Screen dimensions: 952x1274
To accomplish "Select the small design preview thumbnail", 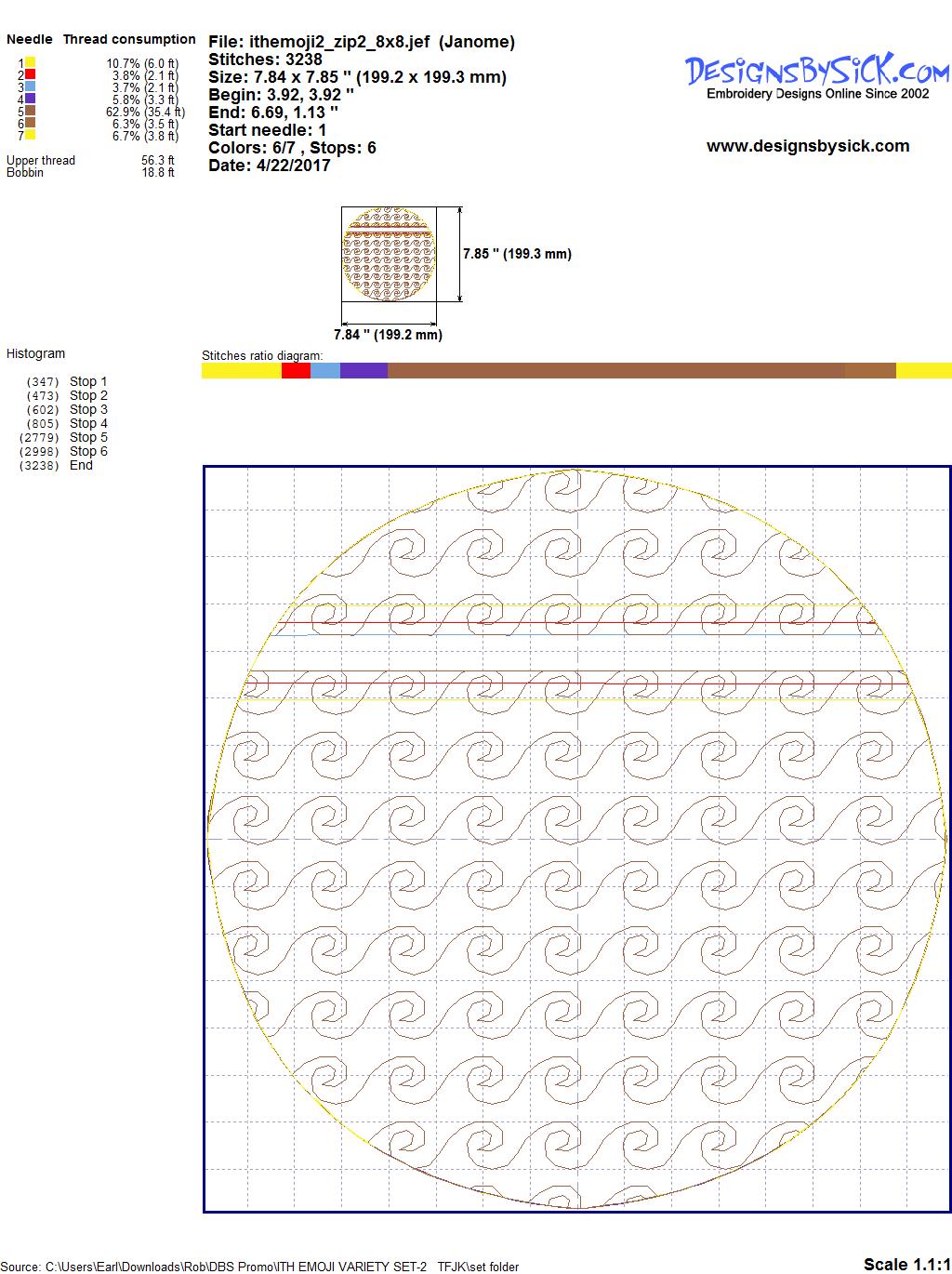I will [x=390, y=255].
